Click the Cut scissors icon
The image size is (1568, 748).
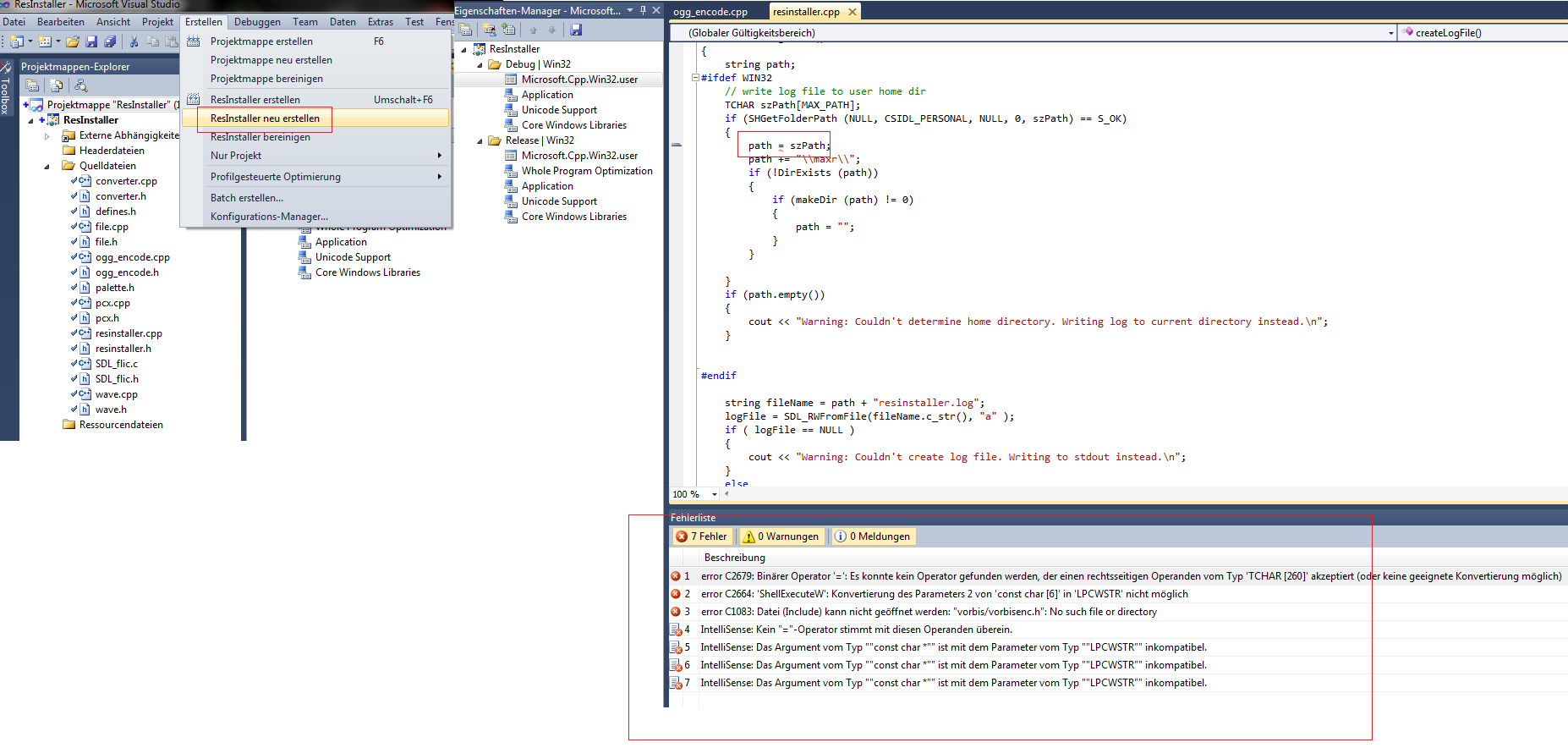tap(134, 41)
